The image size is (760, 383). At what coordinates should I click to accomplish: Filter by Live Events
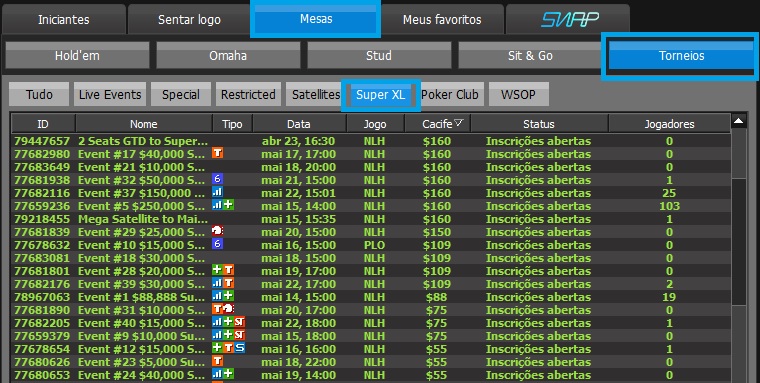coord(110,94)
